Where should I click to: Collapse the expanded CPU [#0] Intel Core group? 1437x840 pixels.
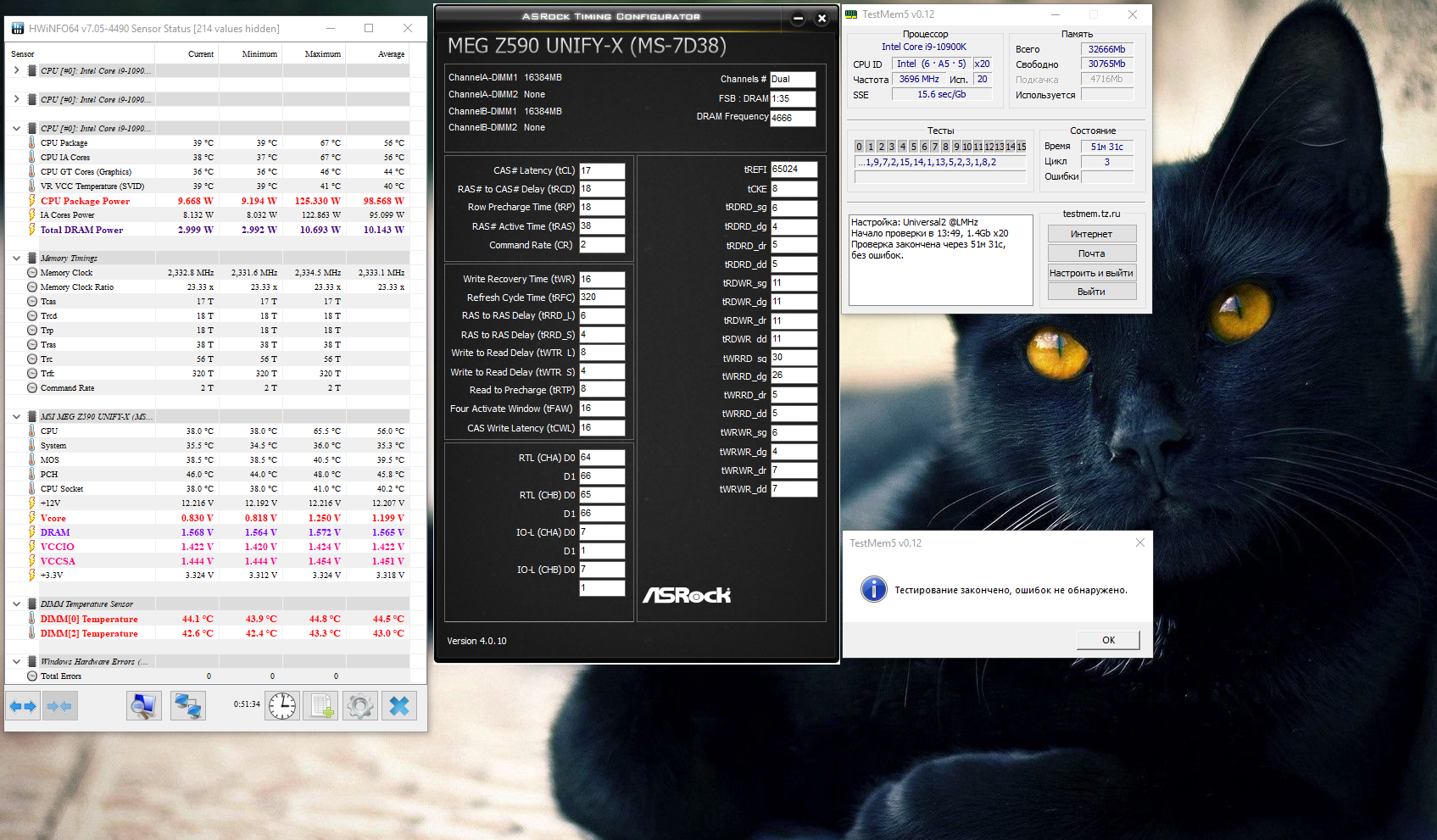pos(16,129)
